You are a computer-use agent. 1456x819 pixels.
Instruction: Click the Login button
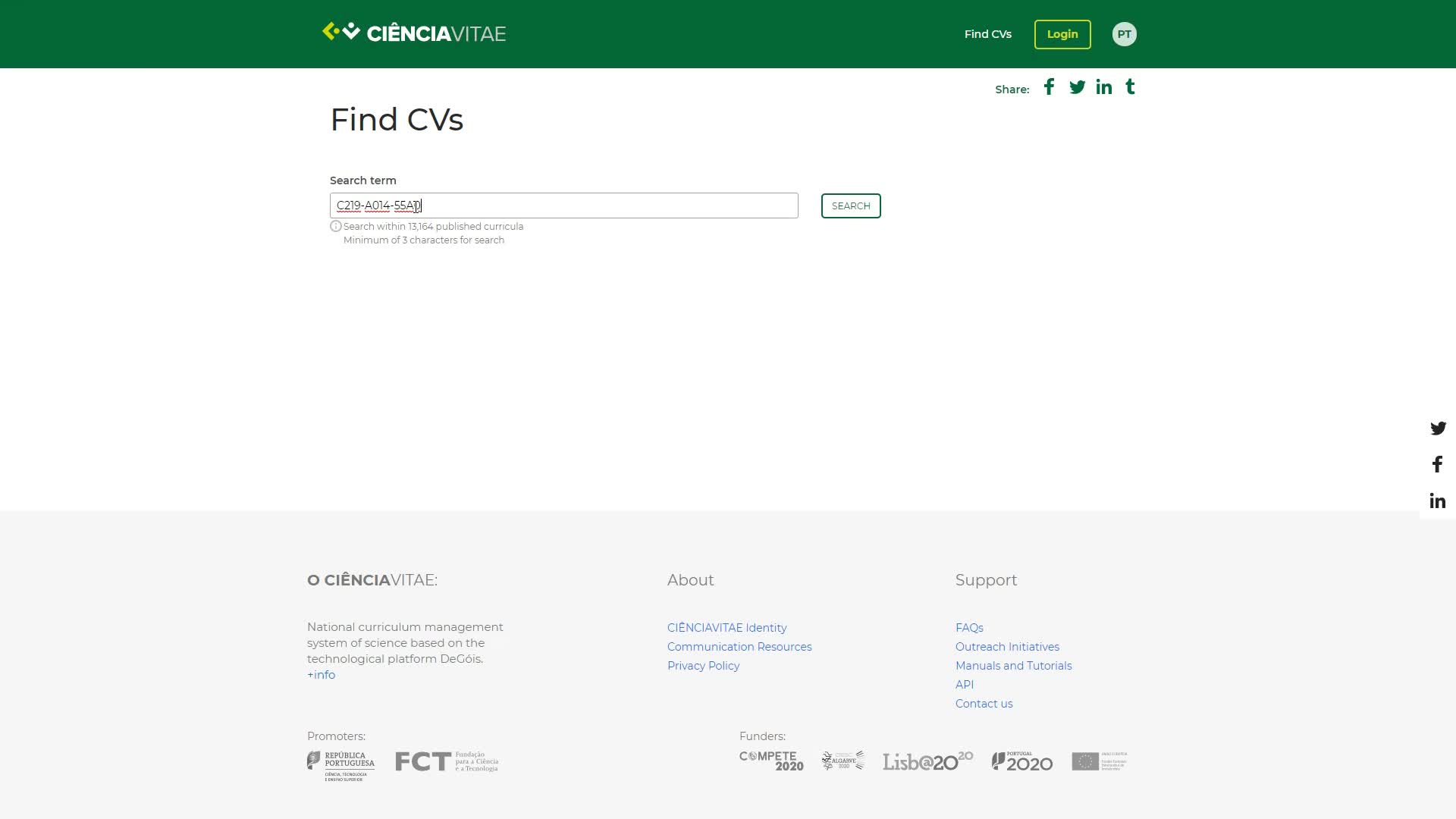click(1062, 34)
